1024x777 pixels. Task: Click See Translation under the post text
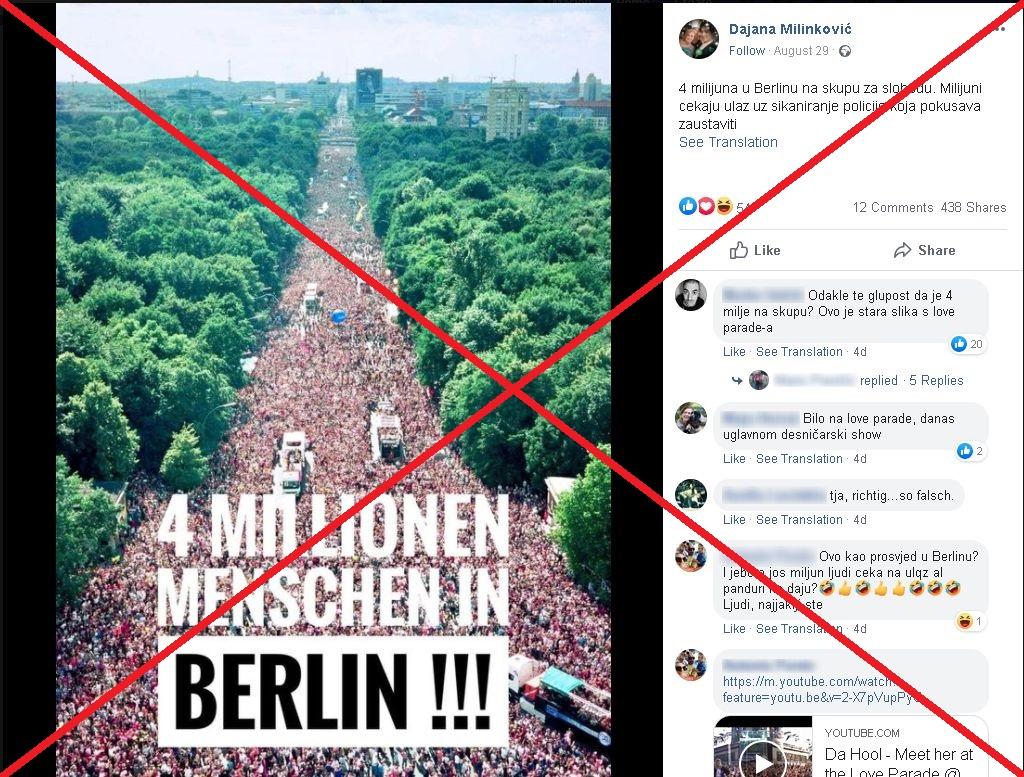728,142
